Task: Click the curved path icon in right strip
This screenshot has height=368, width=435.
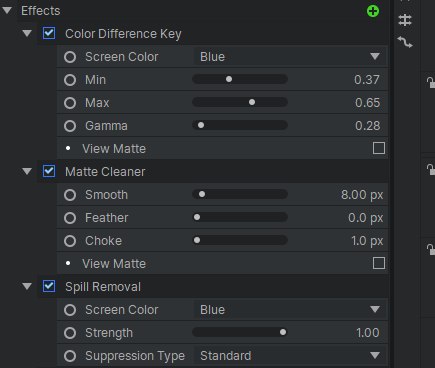Action: (405, 42)
